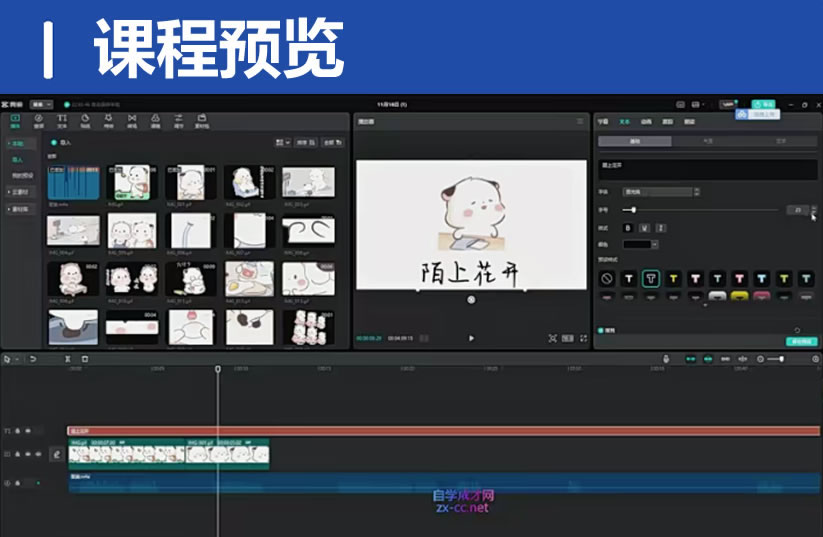Toggle bold text style
This screenshot has width=823, height=537.
coord(628,228)
